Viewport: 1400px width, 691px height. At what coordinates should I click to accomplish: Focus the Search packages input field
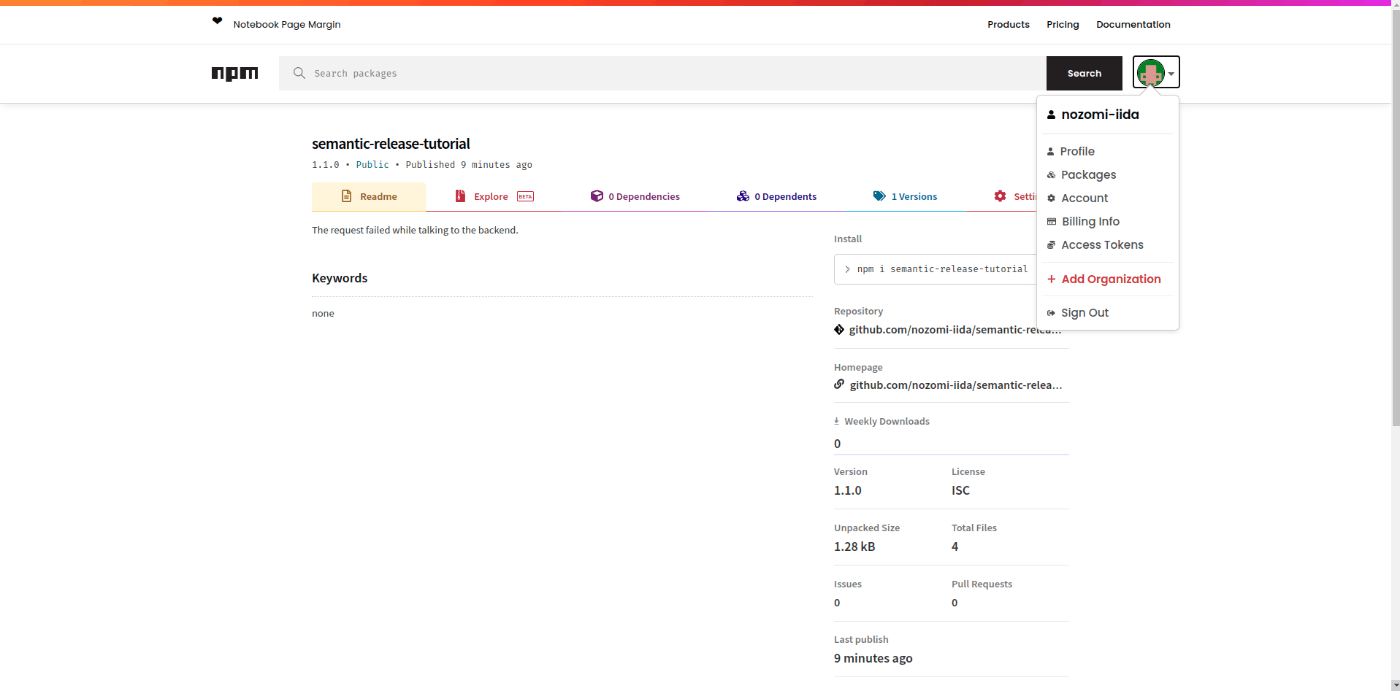(662, 73)
